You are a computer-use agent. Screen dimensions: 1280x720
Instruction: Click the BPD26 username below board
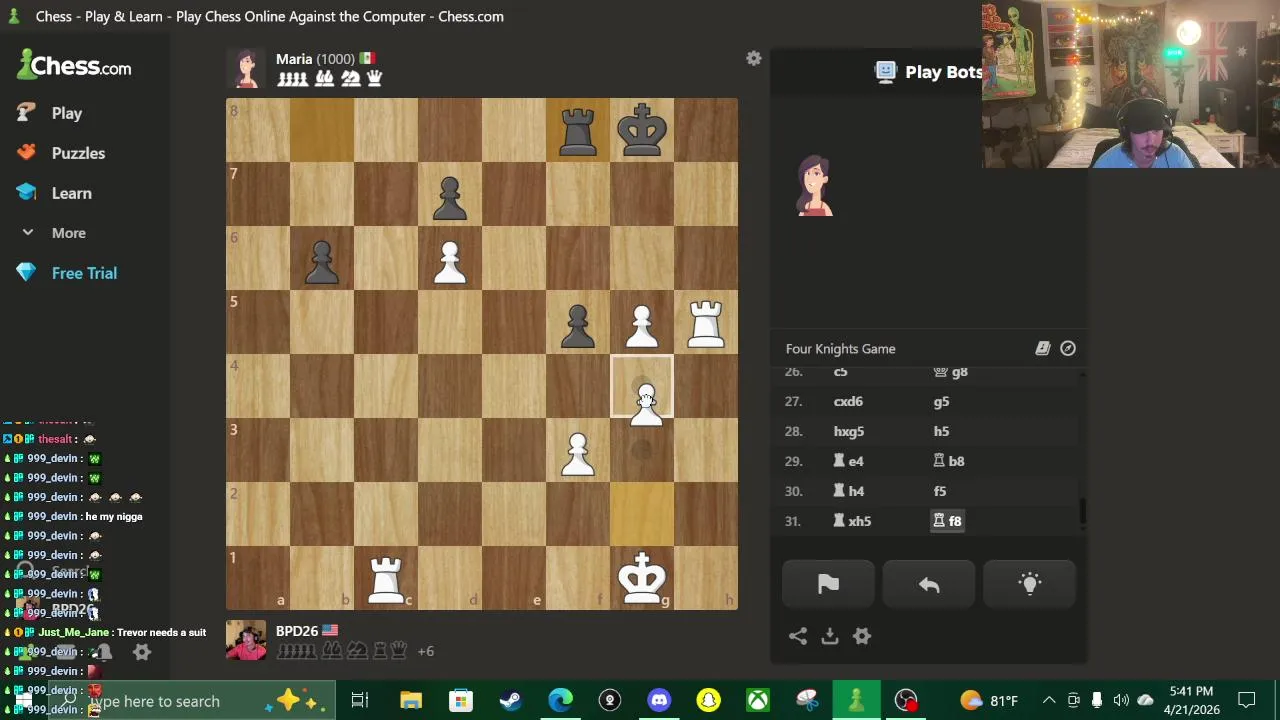tap(297, 631)
